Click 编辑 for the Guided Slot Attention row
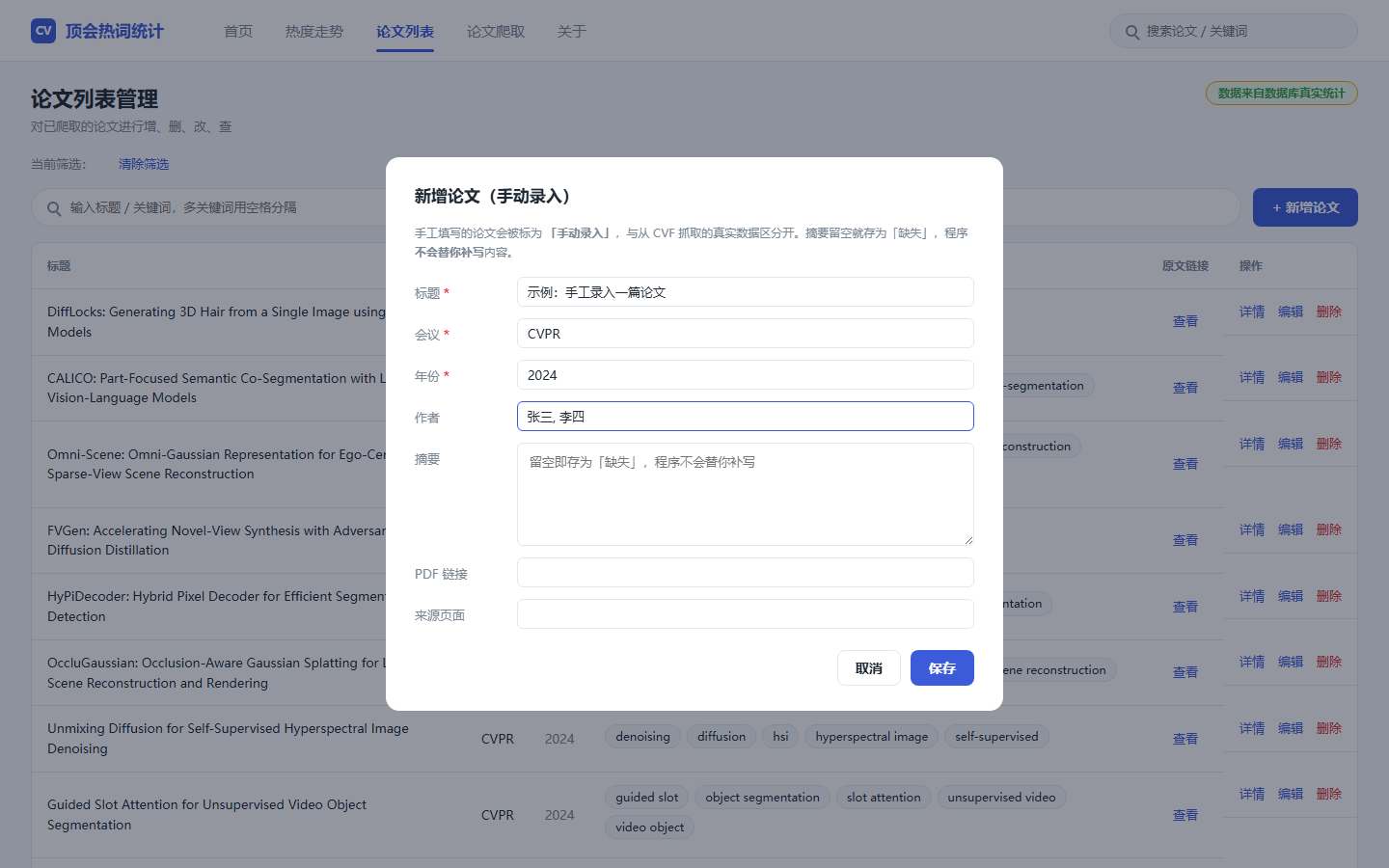The image size is (1389, 868). [1291, 794]
